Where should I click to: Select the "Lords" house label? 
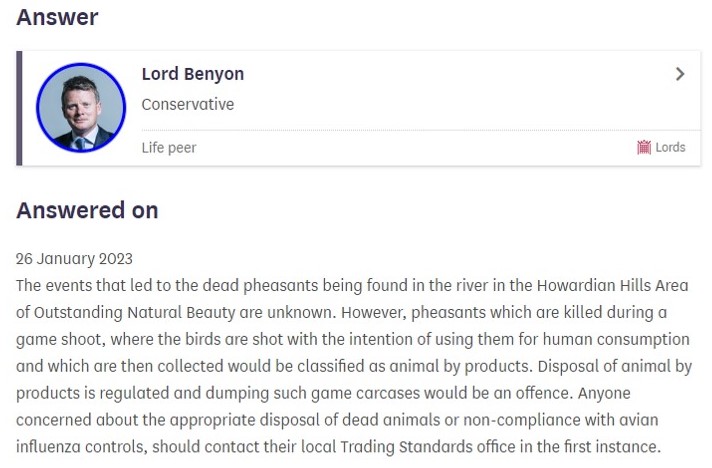point(670,147)
